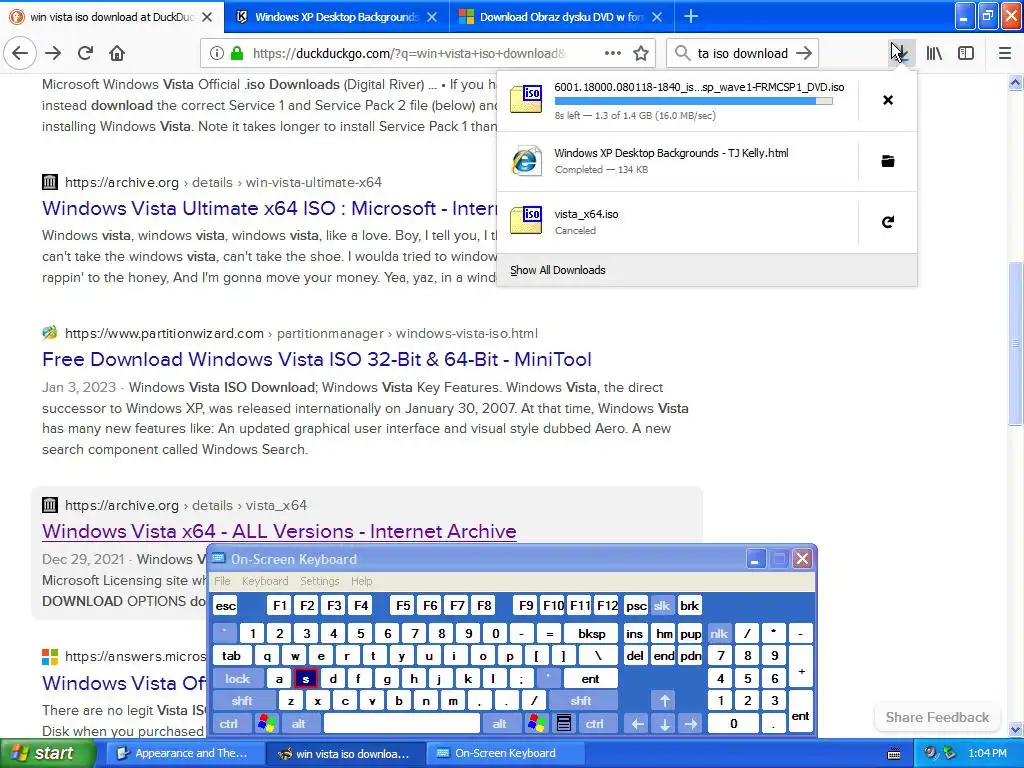The width and height of the screenshot is (1024, 768).
Task: Click the search box text field
Action: [743, 54]
